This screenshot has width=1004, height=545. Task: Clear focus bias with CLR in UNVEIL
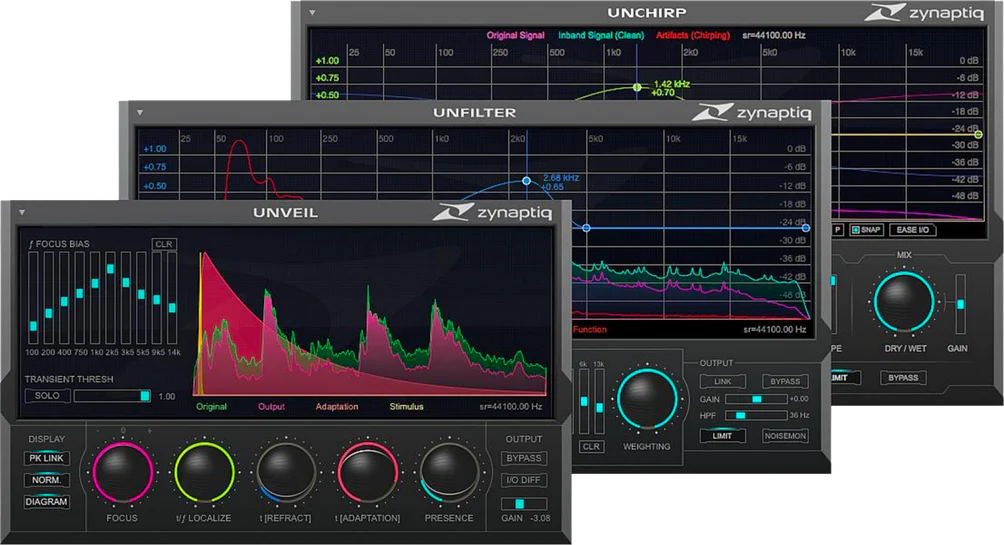pos(164,244)
